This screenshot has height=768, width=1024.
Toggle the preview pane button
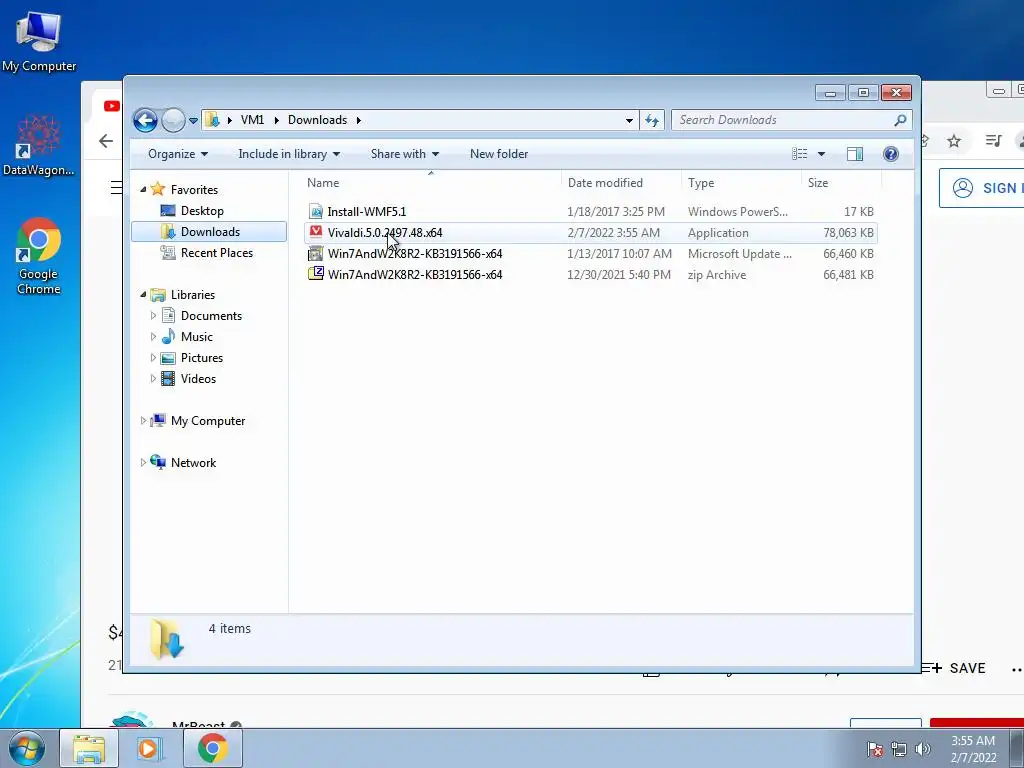pos(855,154)
